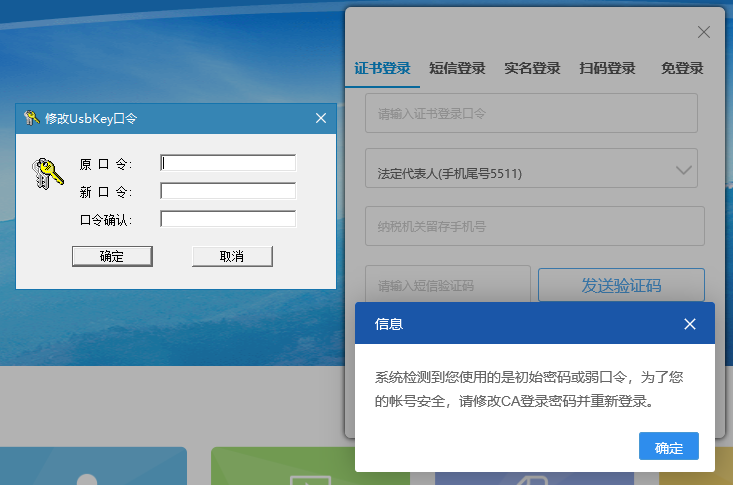Viewport: 733px width, 485px height.
Task: Click the blue tile at bottom left
Action: [x=93, y=466]
